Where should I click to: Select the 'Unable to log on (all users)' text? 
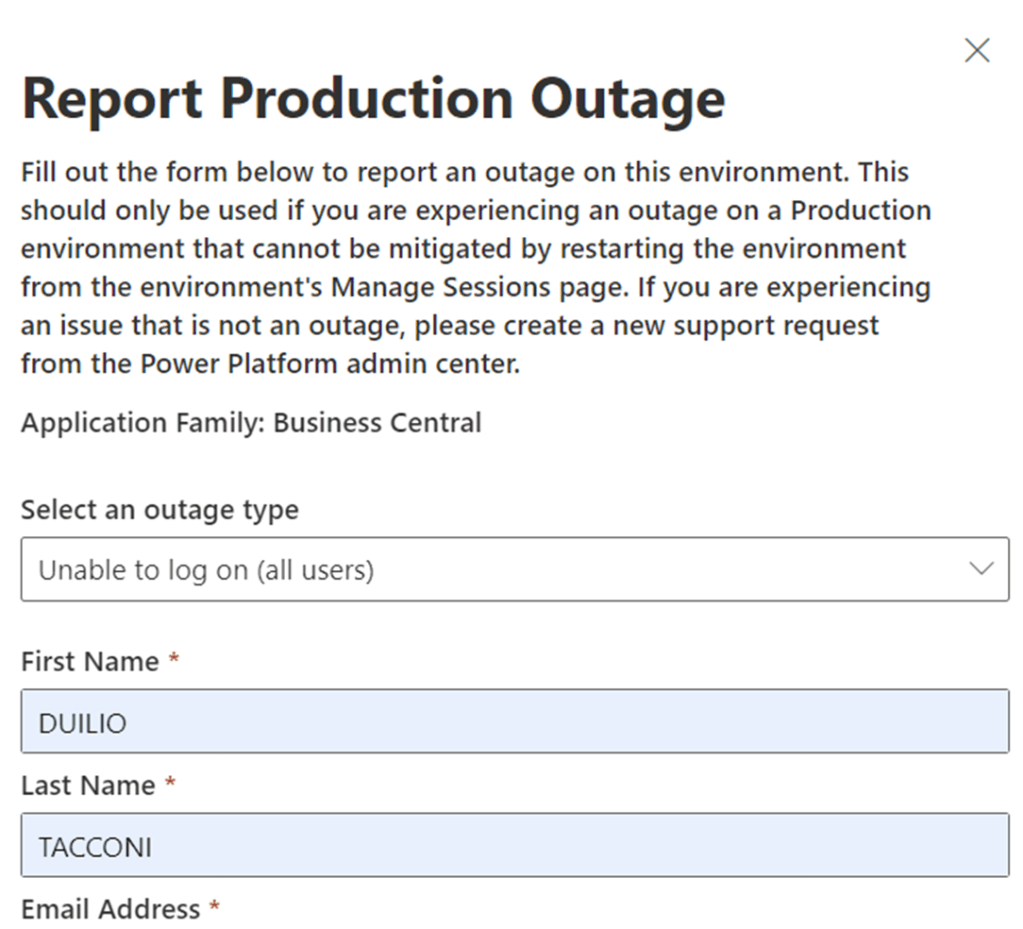tap(206, 570)
